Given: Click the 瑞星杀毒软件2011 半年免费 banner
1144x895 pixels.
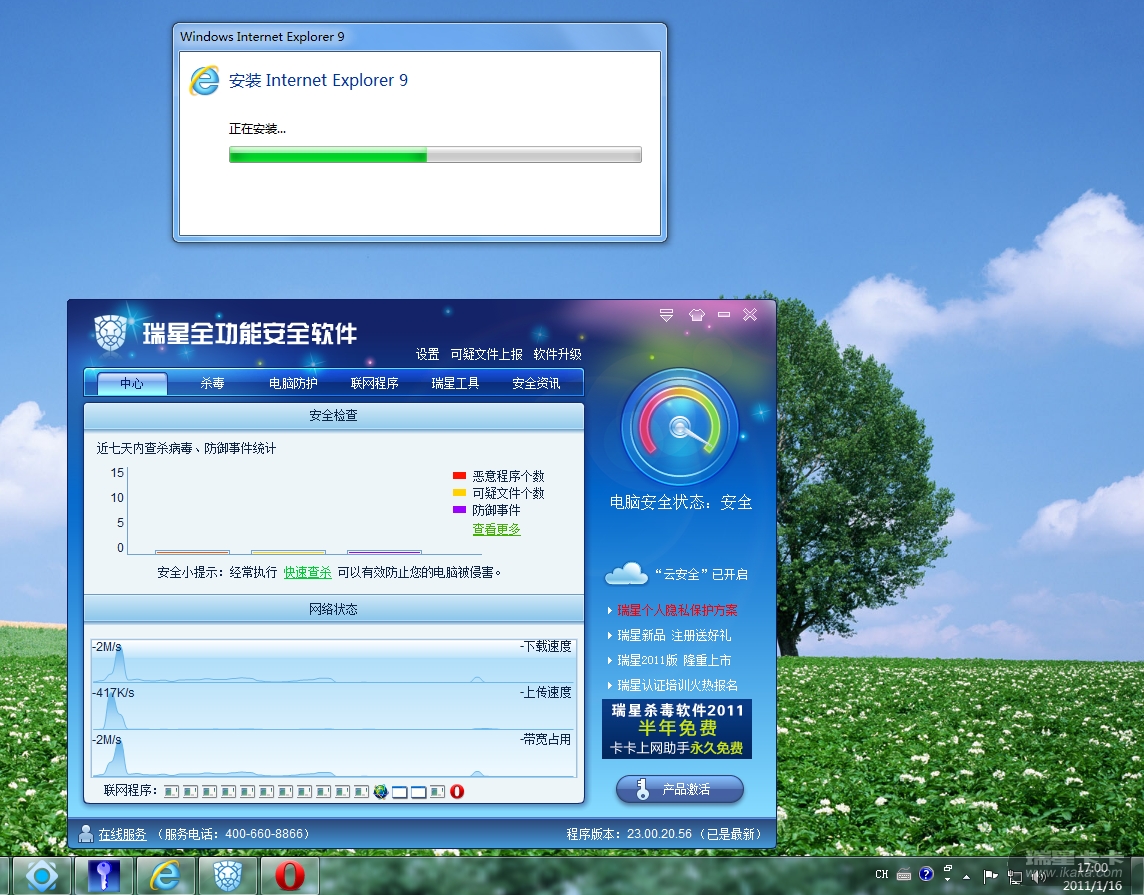Looking at the screenshot, I should (677, 729).
